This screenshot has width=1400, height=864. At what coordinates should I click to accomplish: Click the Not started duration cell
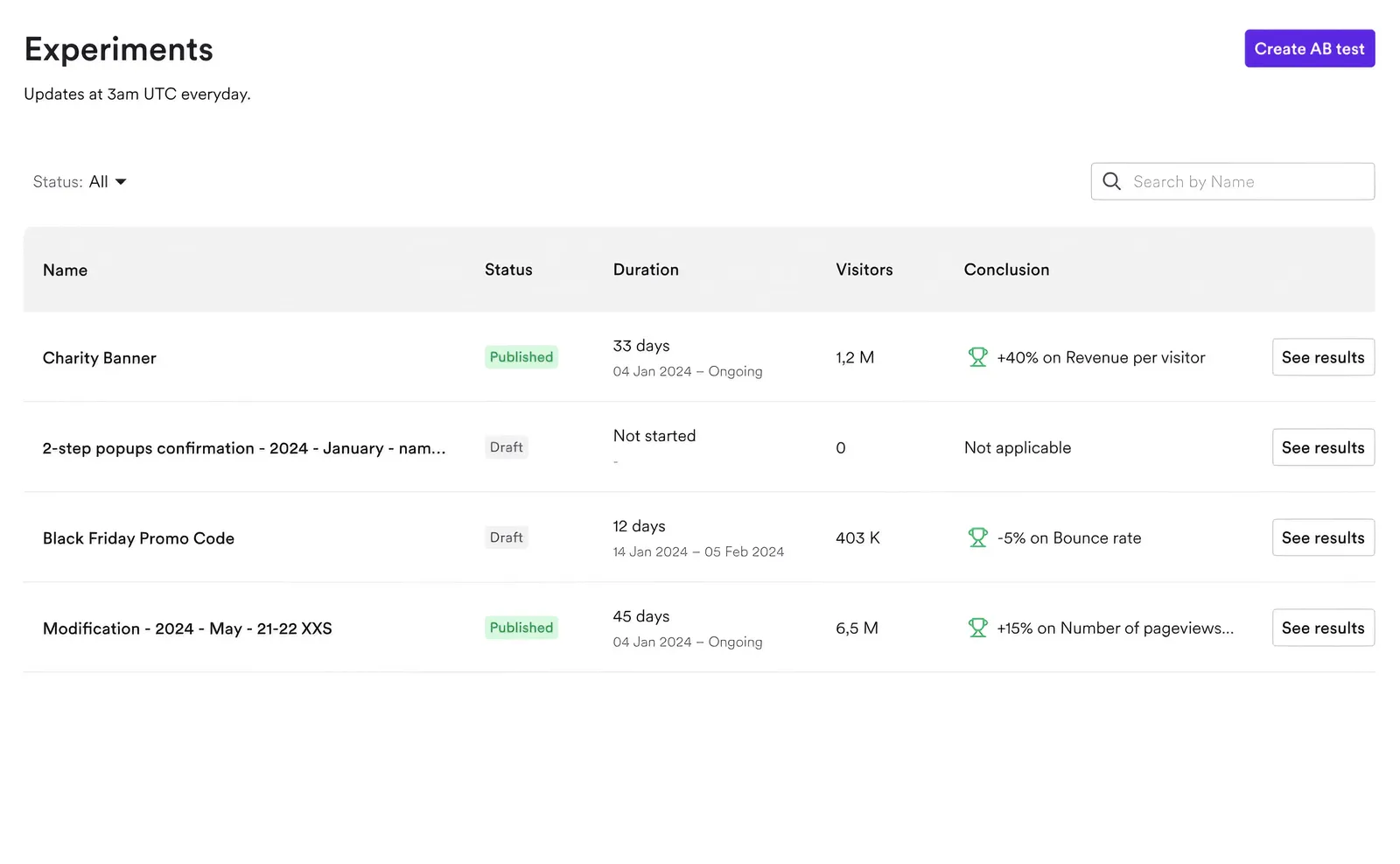pyautogui.click(x=654, y=436)
